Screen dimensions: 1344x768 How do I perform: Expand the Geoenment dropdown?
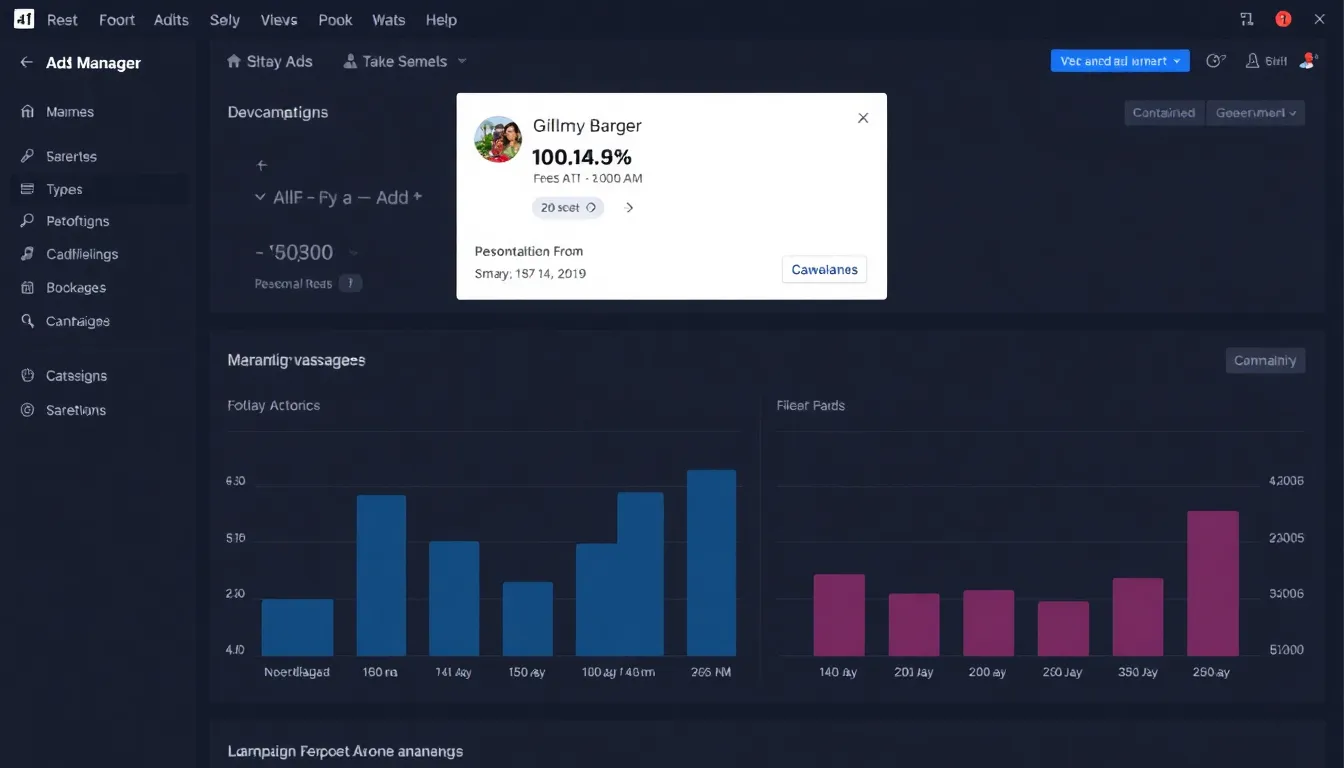click(x=1256, y=113)
